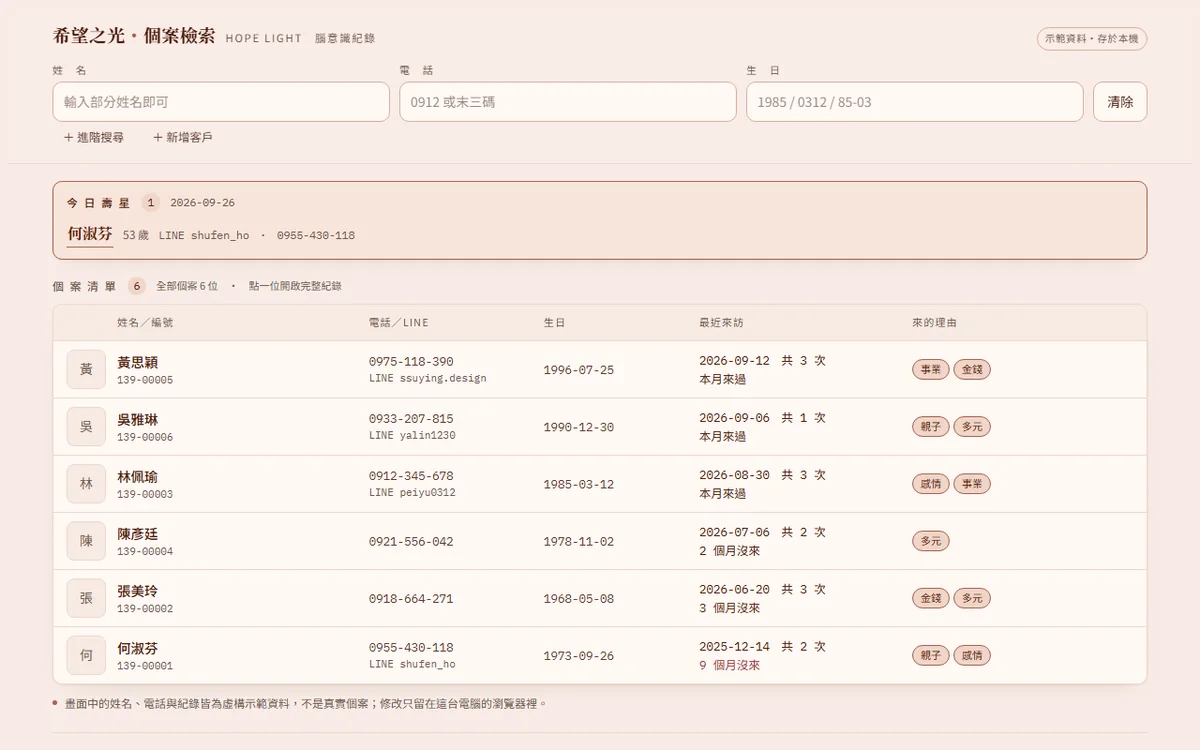Click the 吳 avatar icon
Image resolution: width=1200 pixels, height=750 pixels.
click(86, 427)
